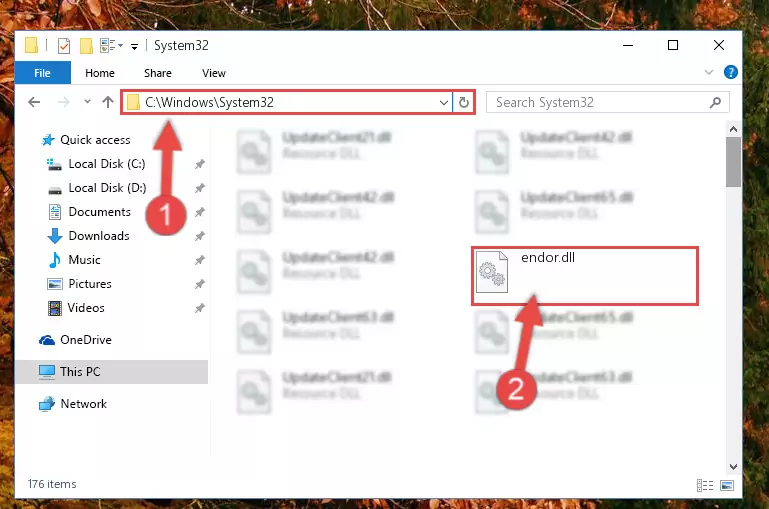Click the vertical scrollbar thumb

(x=733, y=162)
